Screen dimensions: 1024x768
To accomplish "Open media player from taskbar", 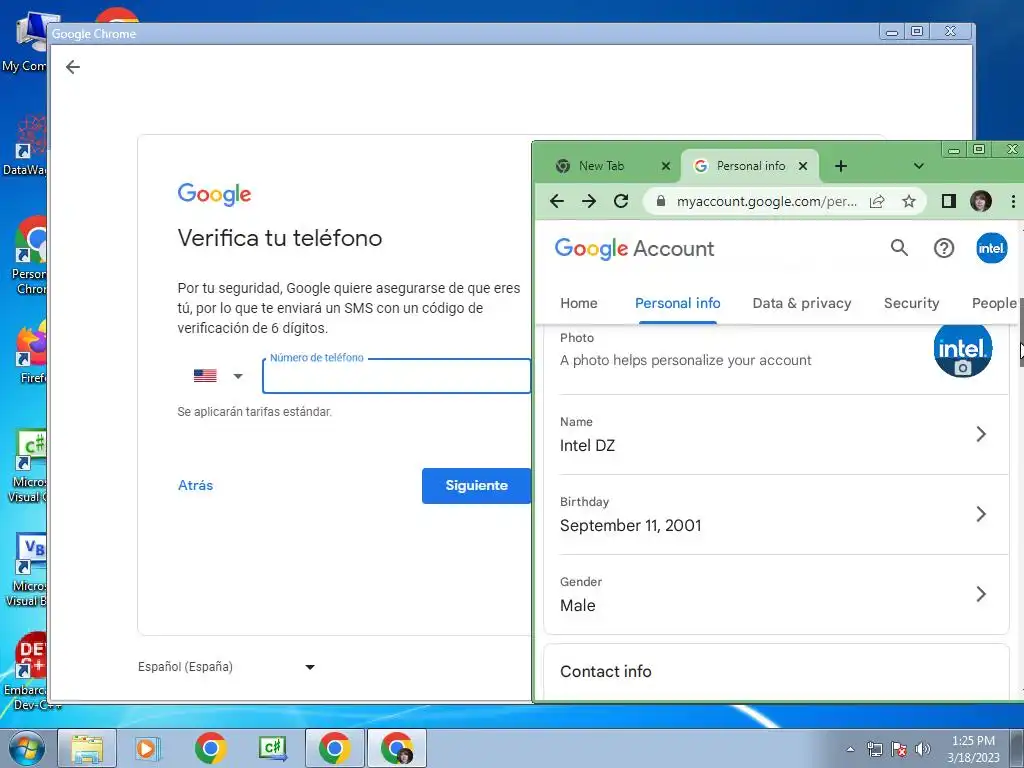I will tap(148, 748).
